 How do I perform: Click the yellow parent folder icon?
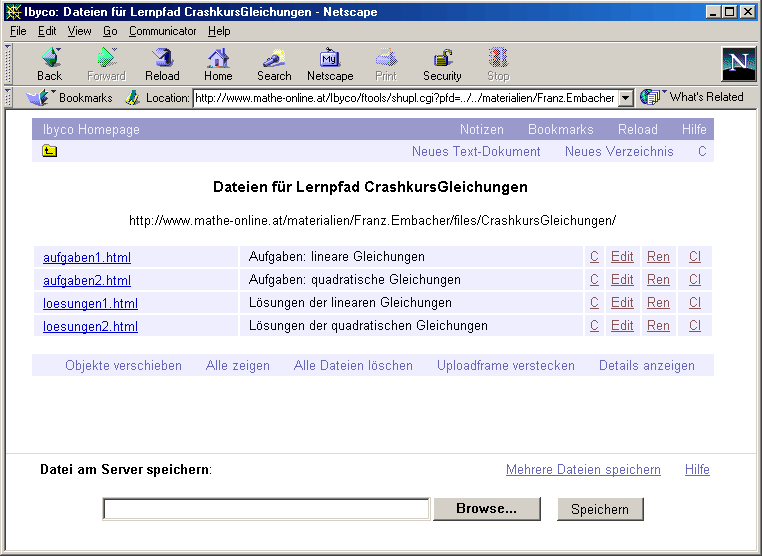pyautogui.click(x=50, y=152)
